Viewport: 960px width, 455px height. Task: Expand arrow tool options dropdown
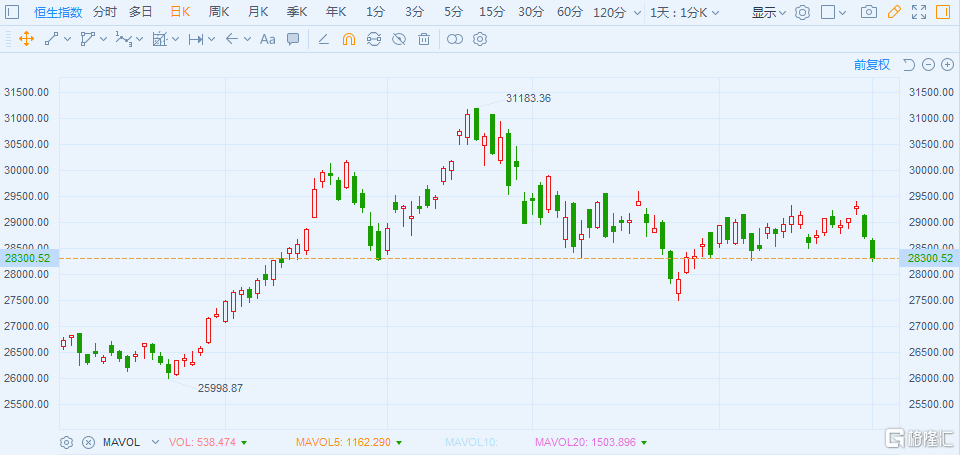coord(247,39)
